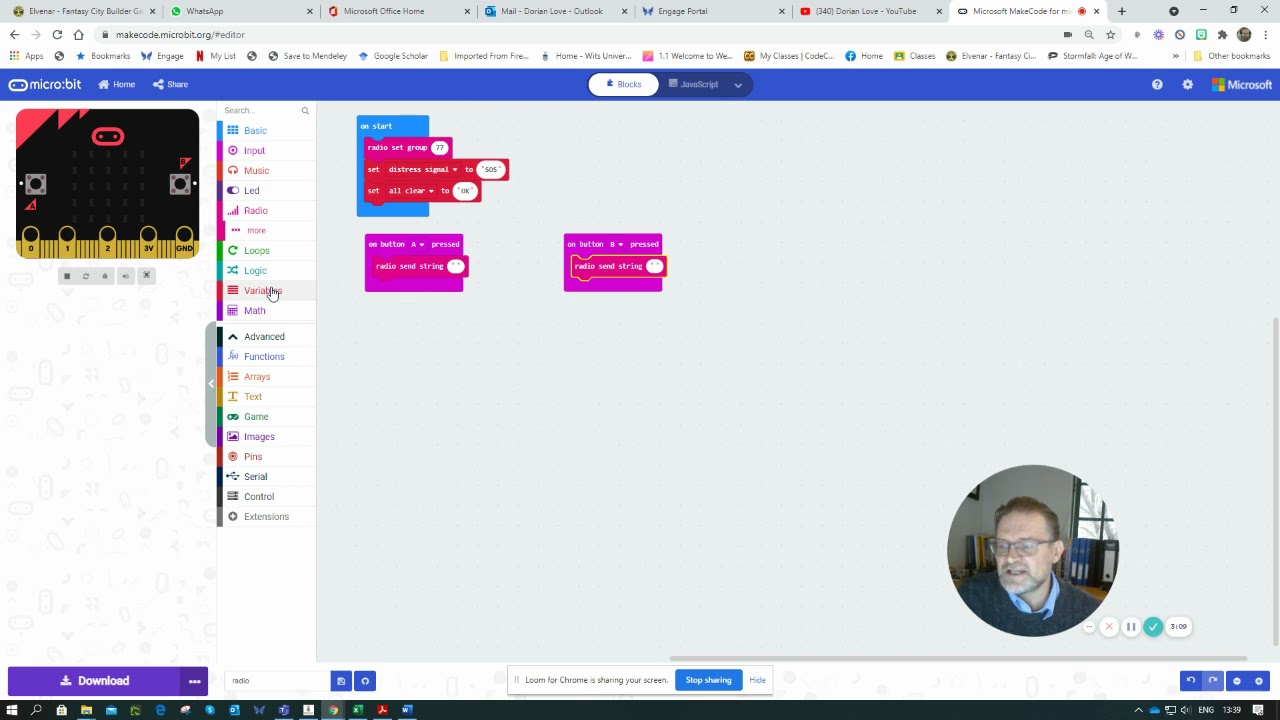Open the 'distress signal' variable dropdown
The width and height of the screenshot is (1280, 720).
tap(423, 169)
